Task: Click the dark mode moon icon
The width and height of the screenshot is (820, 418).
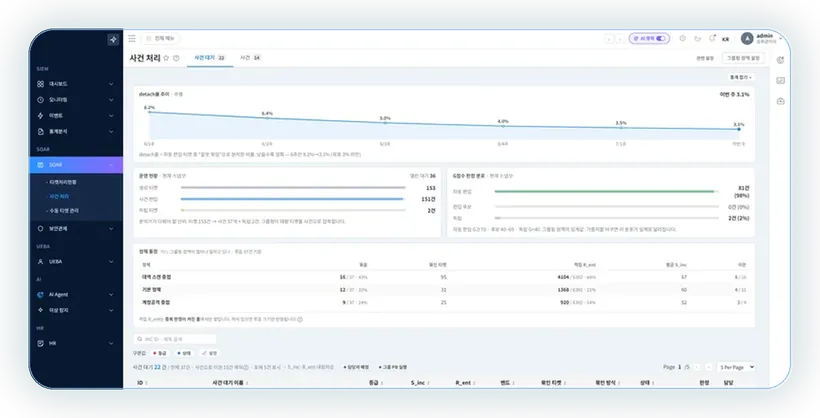Action: [697, 38]
